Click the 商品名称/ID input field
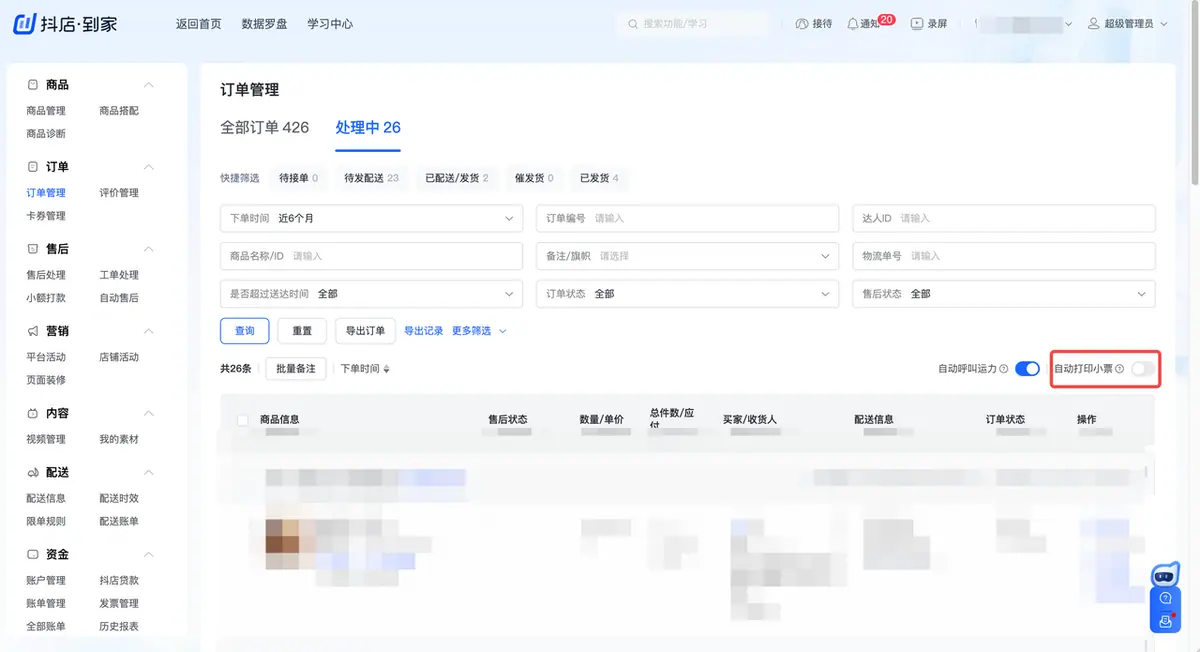Screen dimensions: 1200x652 (x=371, y=256)
